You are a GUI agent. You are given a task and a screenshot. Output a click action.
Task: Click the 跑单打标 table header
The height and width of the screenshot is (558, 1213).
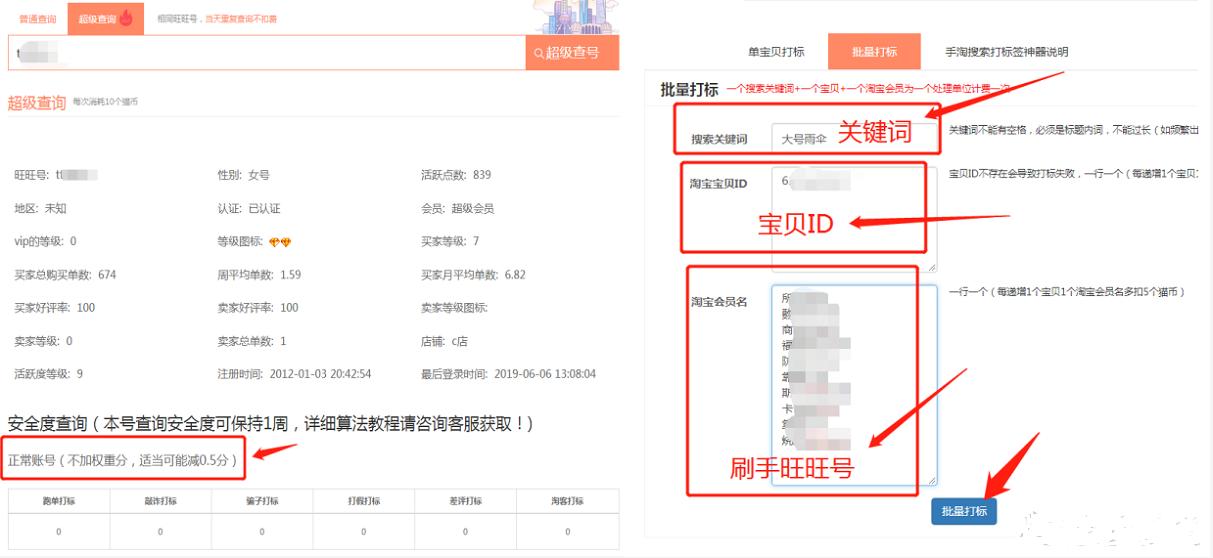coord(58,501)
